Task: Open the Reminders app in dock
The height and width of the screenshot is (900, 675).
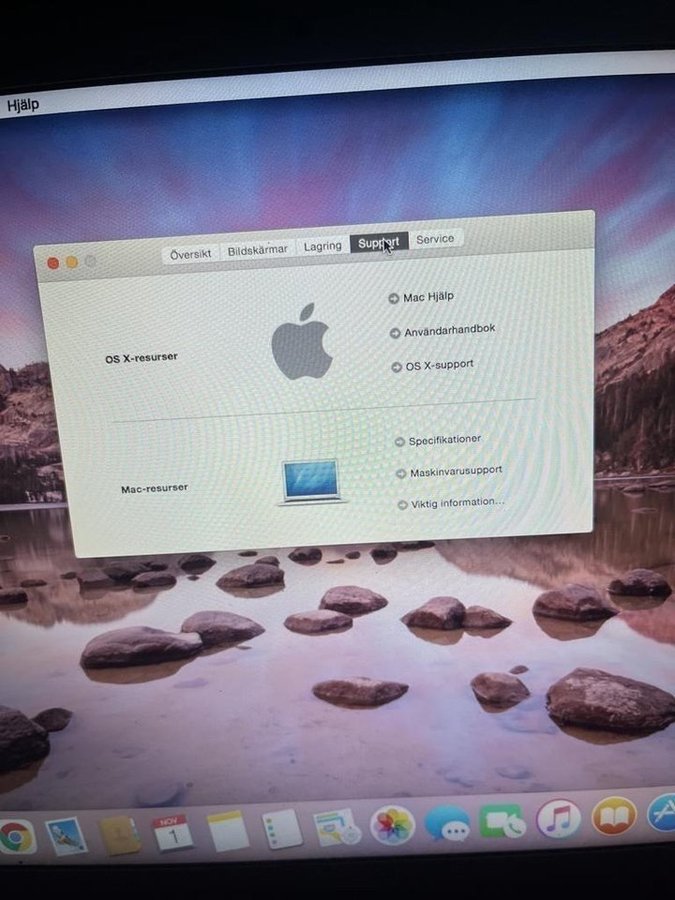Action: coord(282,829)
